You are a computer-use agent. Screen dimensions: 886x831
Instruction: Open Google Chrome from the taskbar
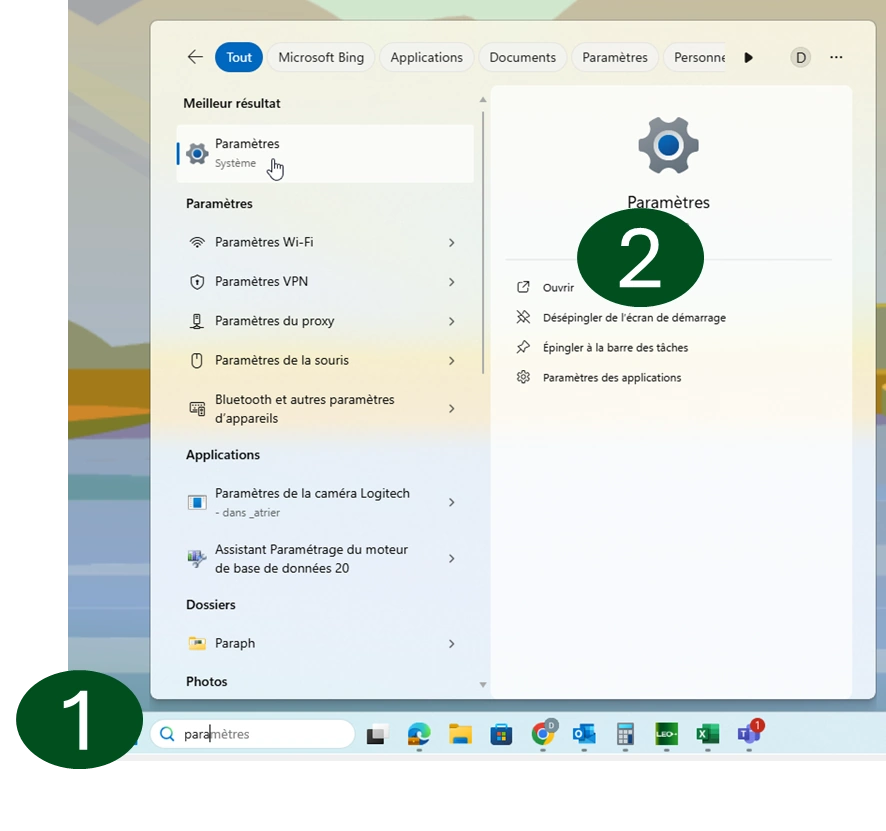[543, 735]
